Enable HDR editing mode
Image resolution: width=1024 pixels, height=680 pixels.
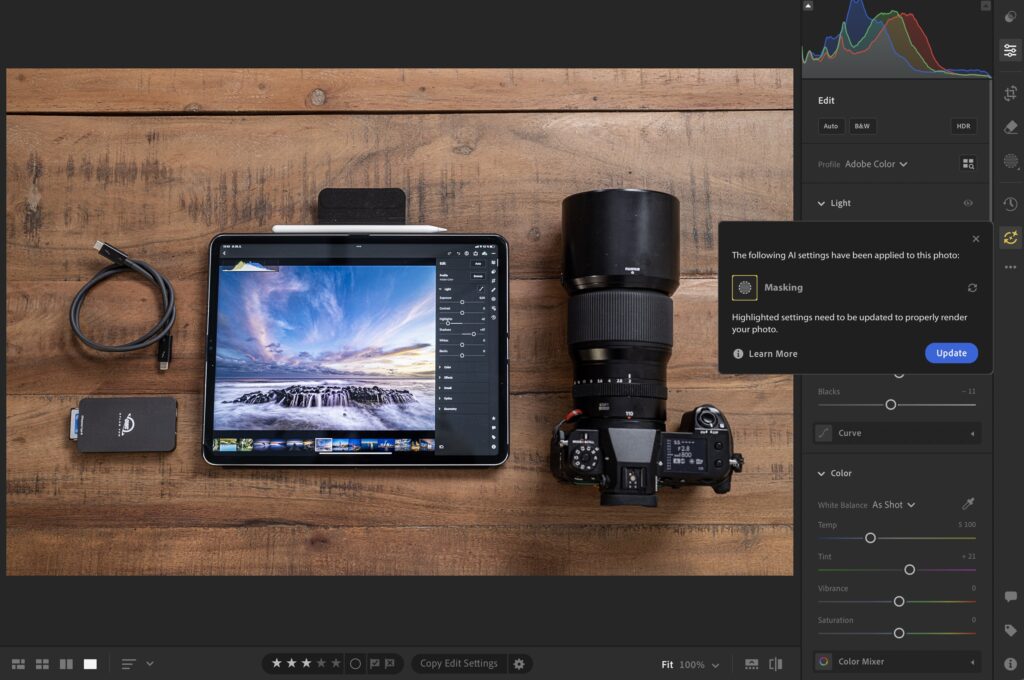tap(962, 126)
